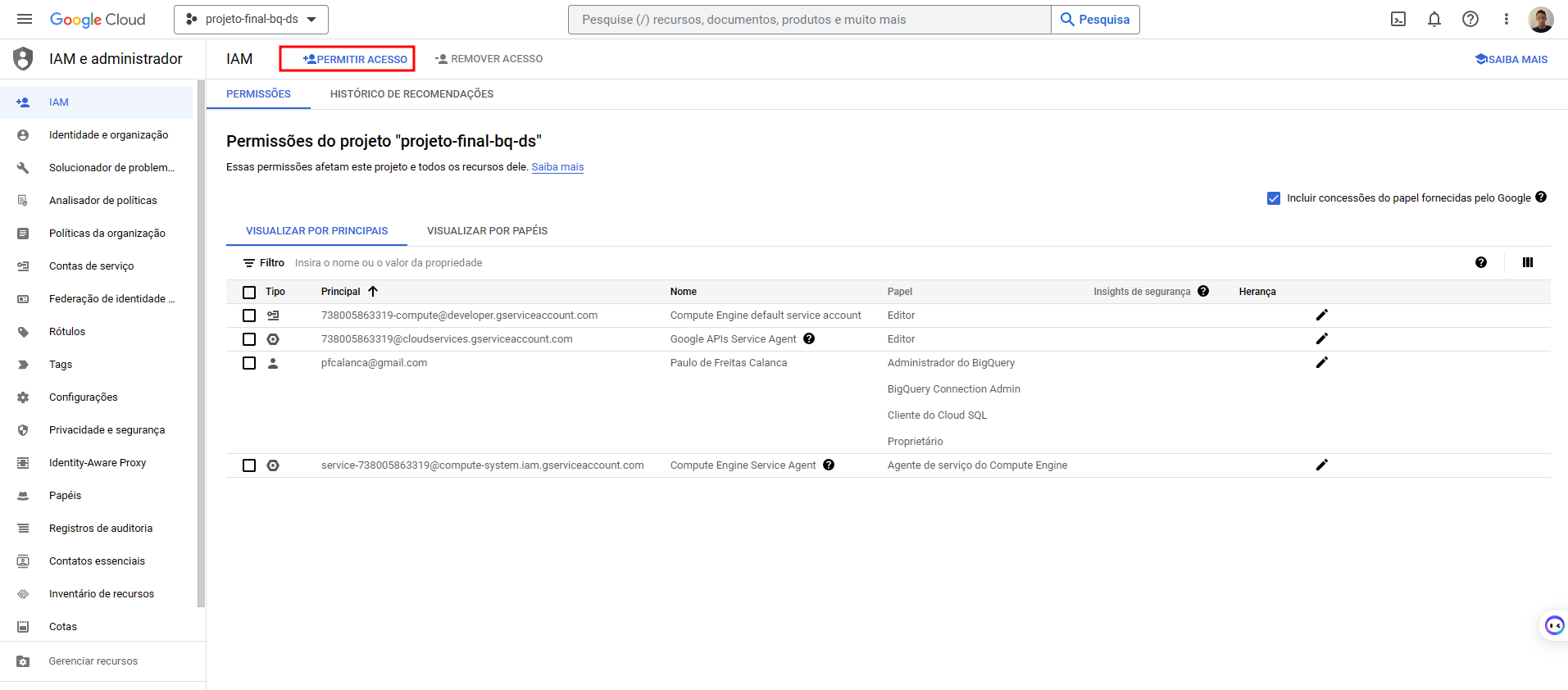Switch to Histórico de recomendações tab
Screen dimensions: 1568x690
(411, 94)
